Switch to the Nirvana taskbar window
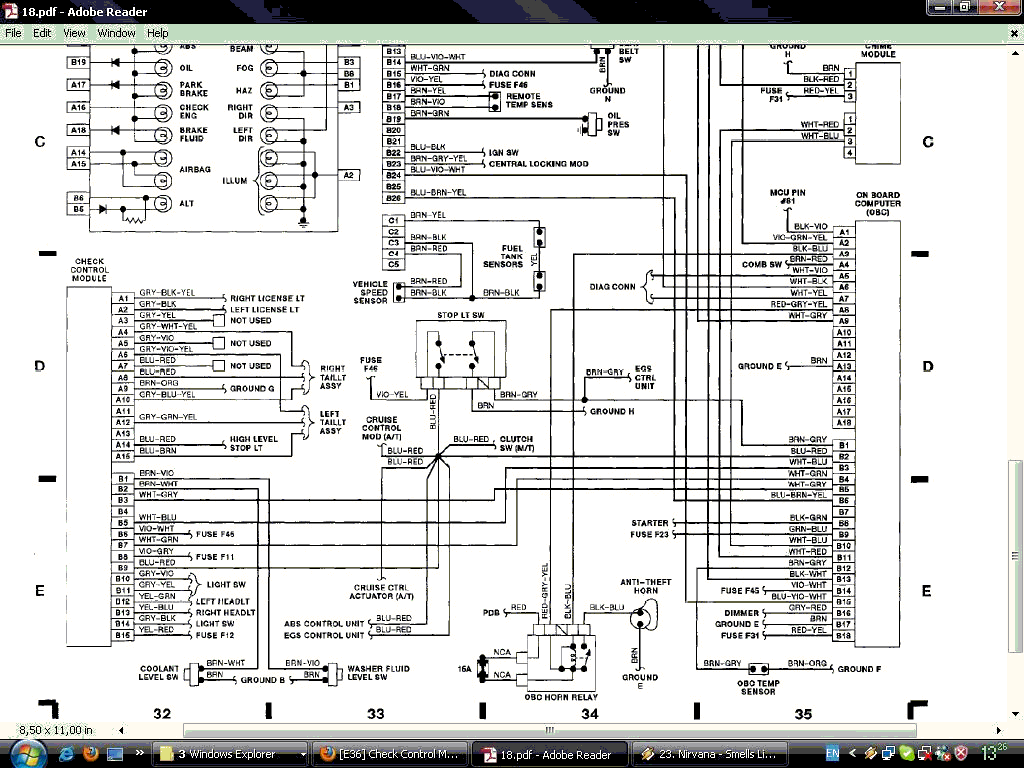Image resolution: width=1024 pixels, height=768 pixels. tap(710, 754)
